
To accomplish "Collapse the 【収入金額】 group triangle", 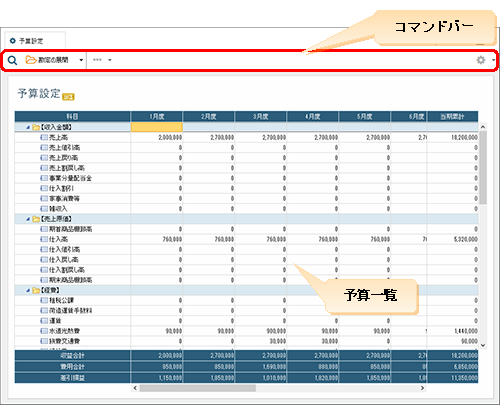I will point(28,127).
